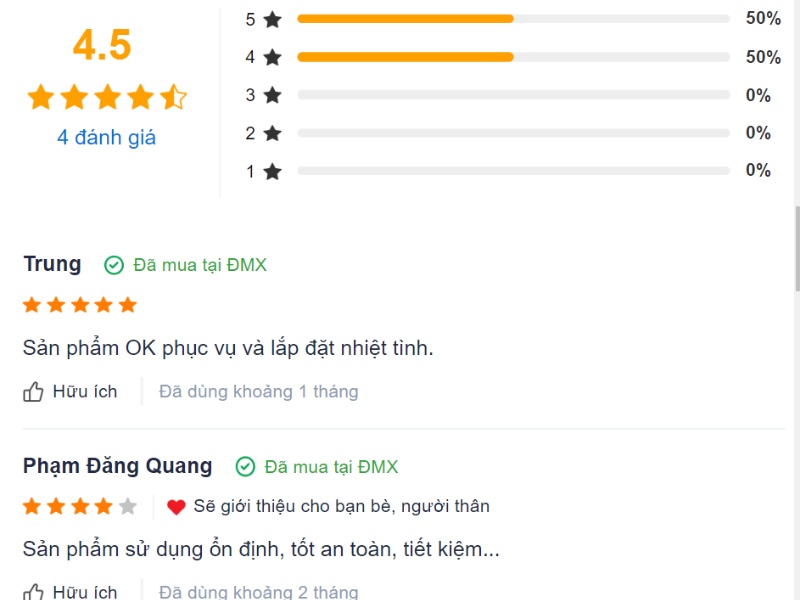This screenshot has width=800, height=600.
Task: Click the red heart recommendation icon
Action: 176,507
